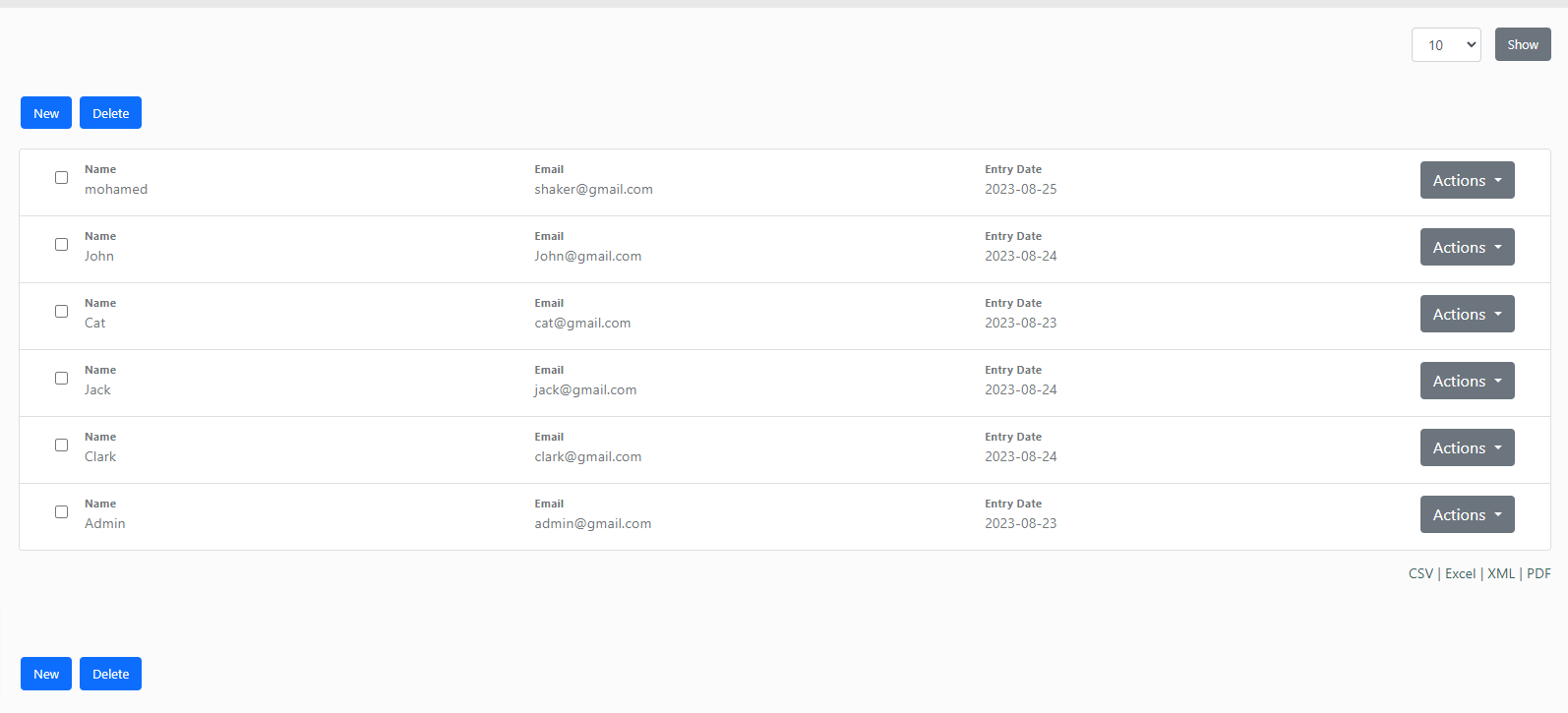This screenshot has width=1568, height=713.
Task: Expand the Actions dropdown for Cat
Action: coord(1467,315)
